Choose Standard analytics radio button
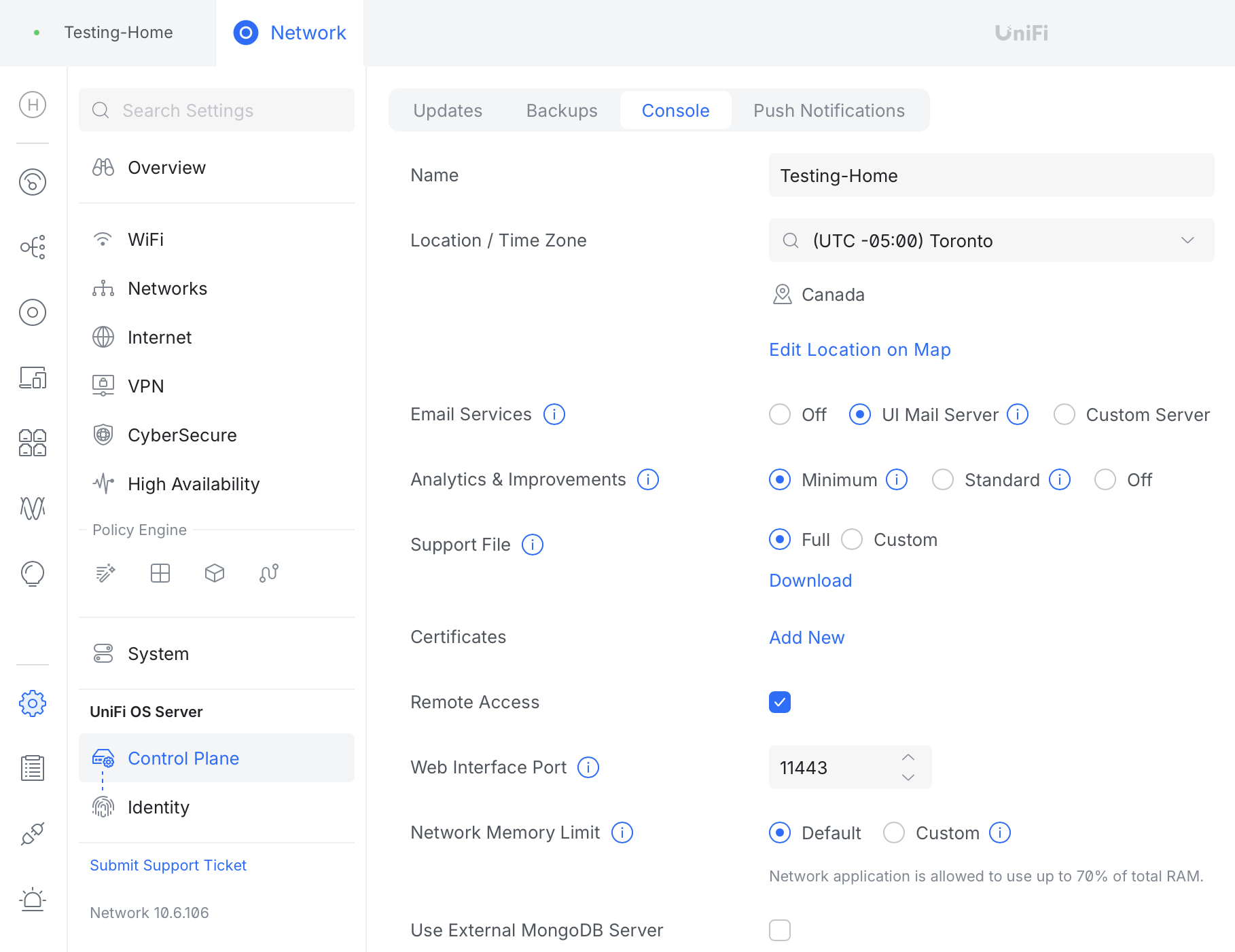 pos(943,479)
